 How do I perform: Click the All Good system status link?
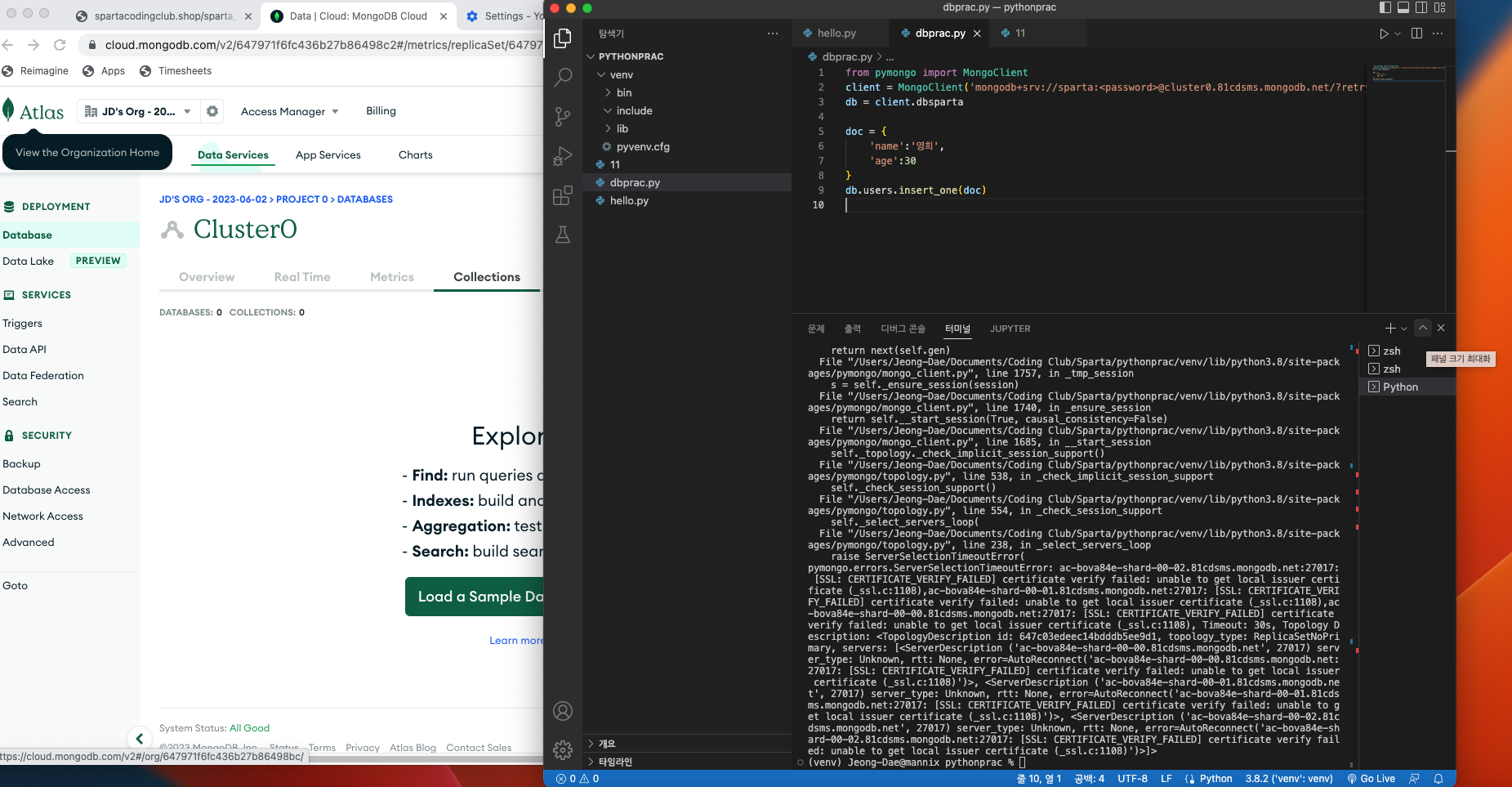coord(249,728)
